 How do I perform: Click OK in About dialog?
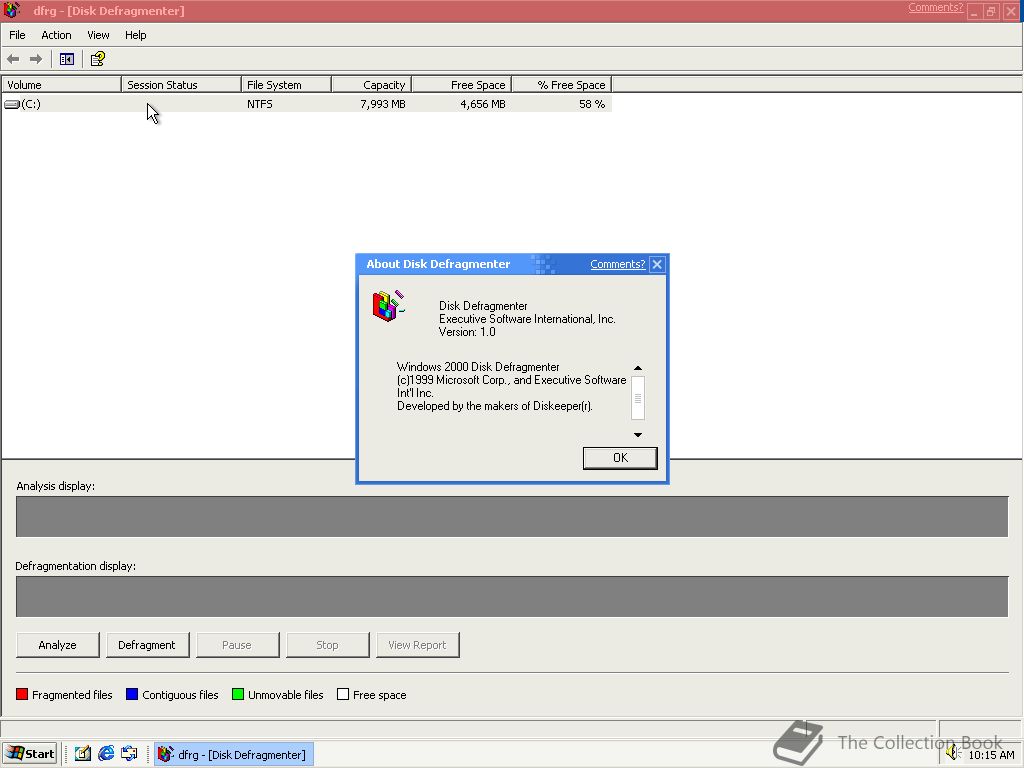(620, 458)
